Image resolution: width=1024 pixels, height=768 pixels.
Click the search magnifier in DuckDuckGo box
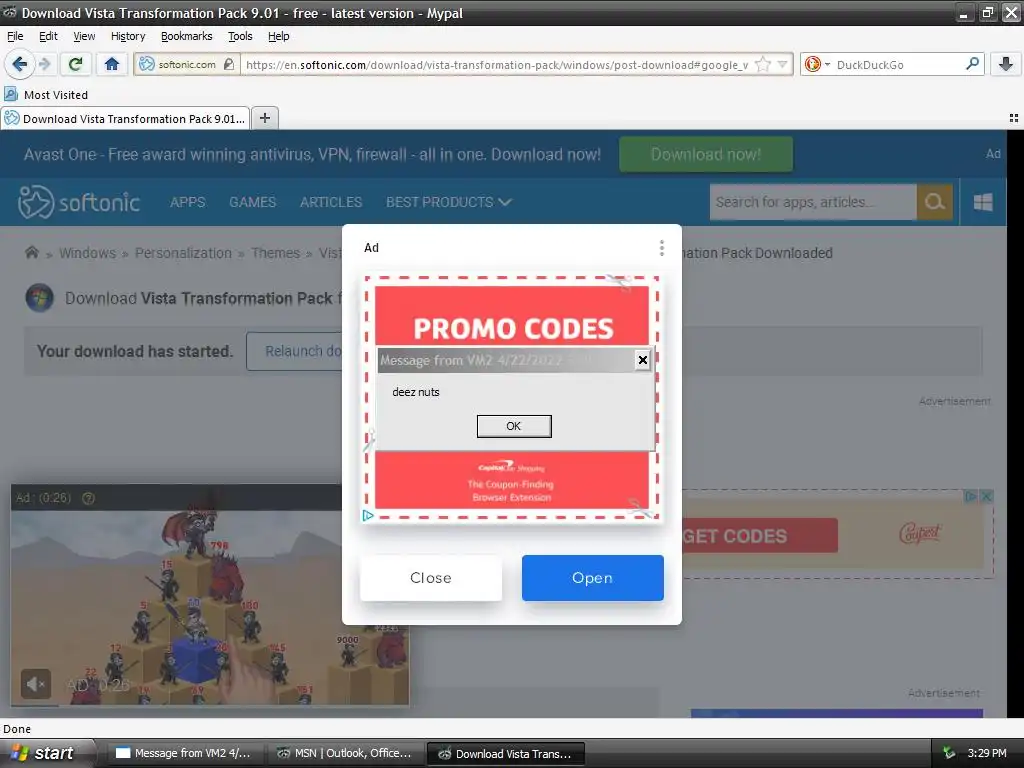[972, 64]
